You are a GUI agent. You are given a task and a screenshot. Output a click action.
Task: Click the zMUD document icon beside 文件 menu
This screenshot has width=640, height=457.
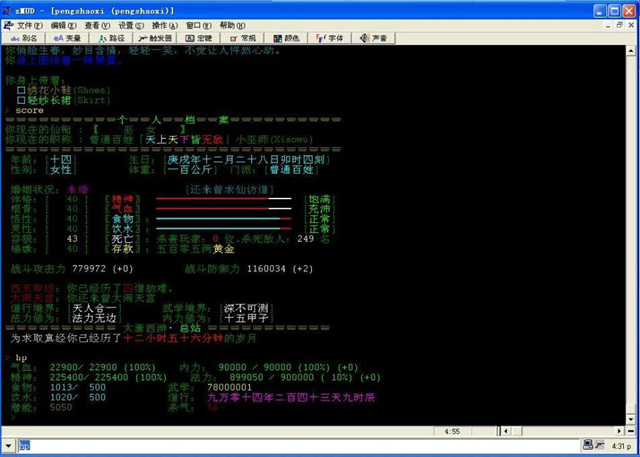pos(8,25)
